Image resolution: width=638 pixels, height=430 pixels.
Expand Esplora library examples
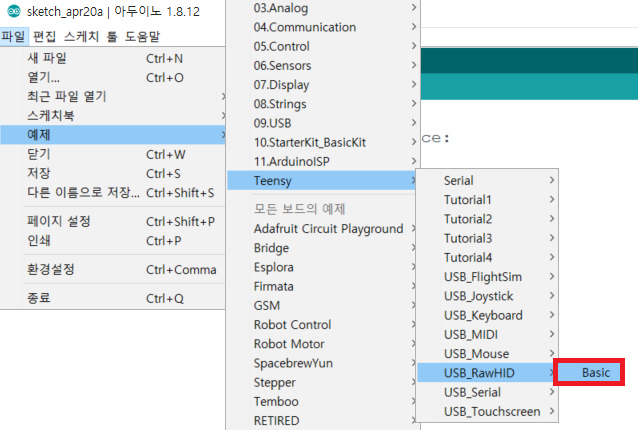323,267
